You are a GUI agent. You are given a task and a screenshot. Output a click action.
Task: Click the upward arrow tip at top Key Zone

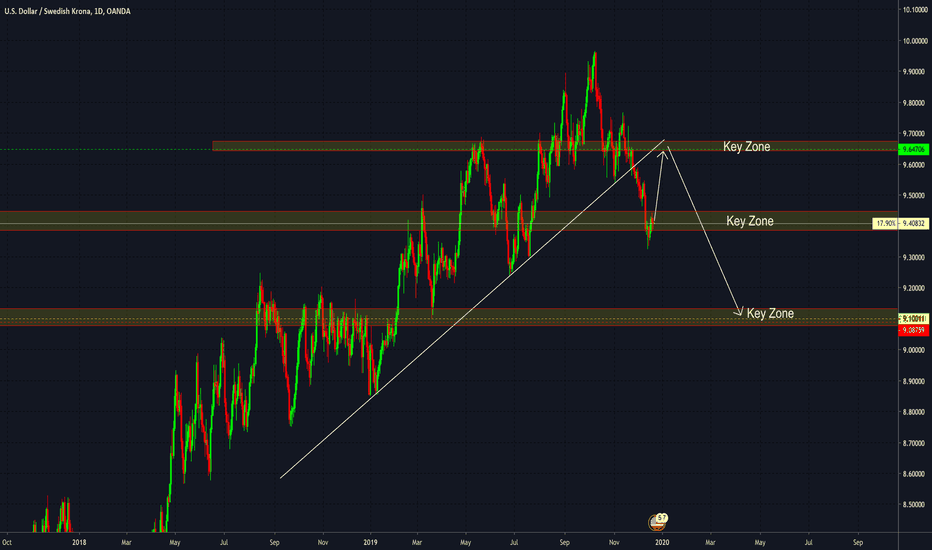tap(663, 151)
